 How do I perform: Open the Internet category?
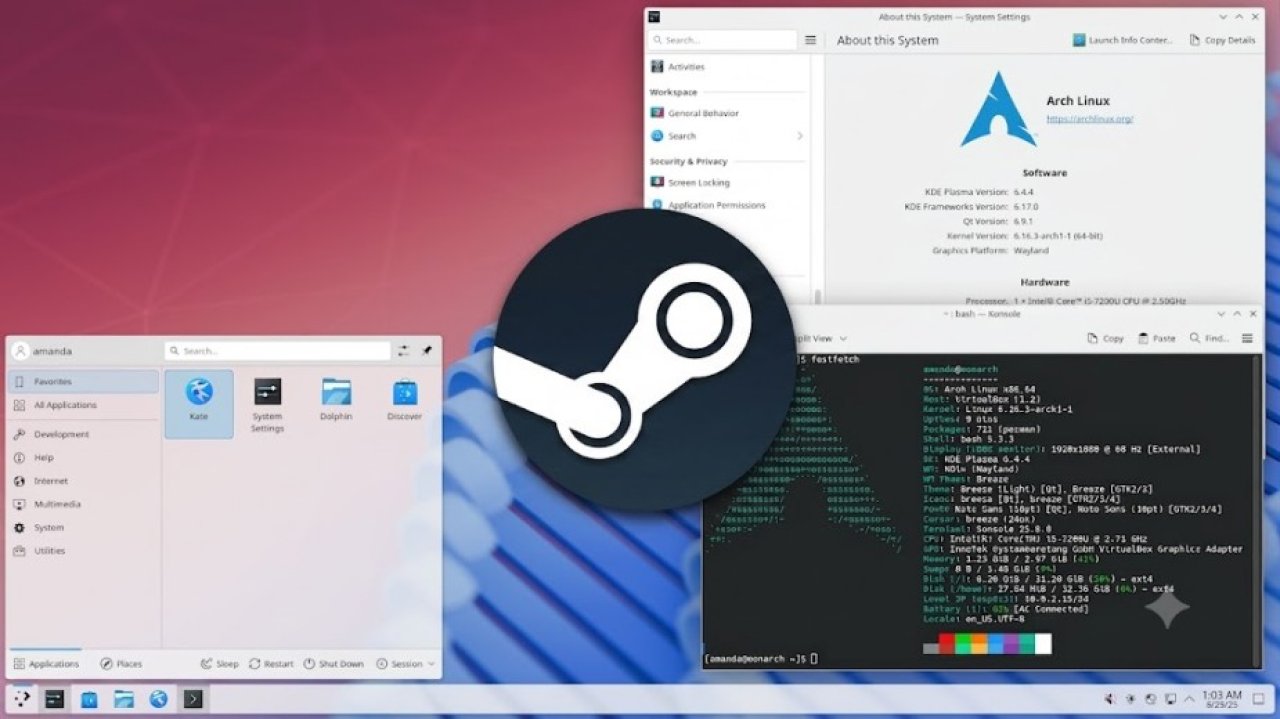[84, 481]
